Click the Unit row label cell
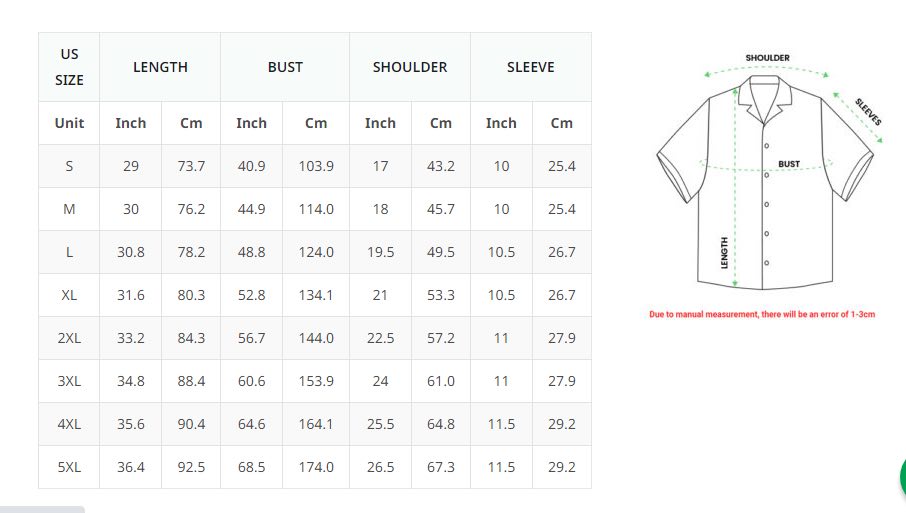This screenshot has width=906, height=513. [69, 123]
